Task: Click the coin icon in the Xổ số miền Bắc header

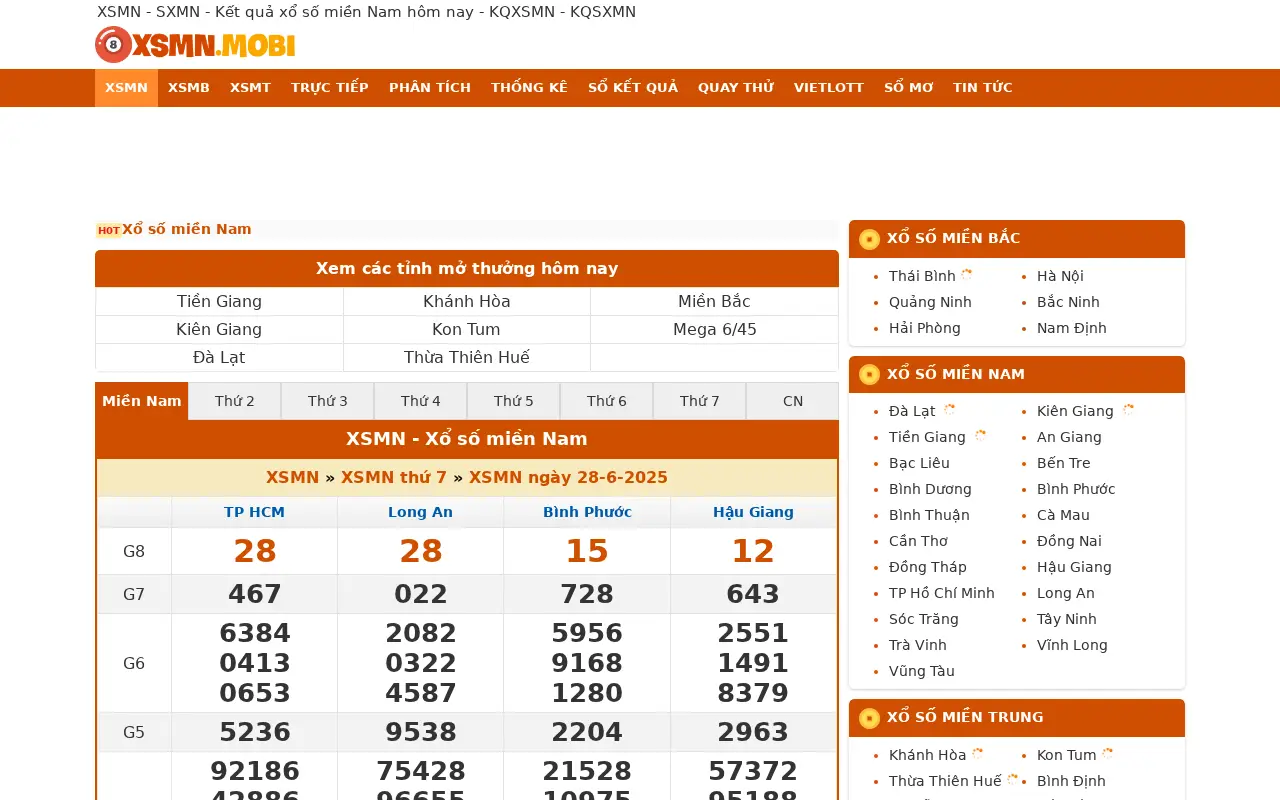Action: pyautogui.click(x=869, y=239)
